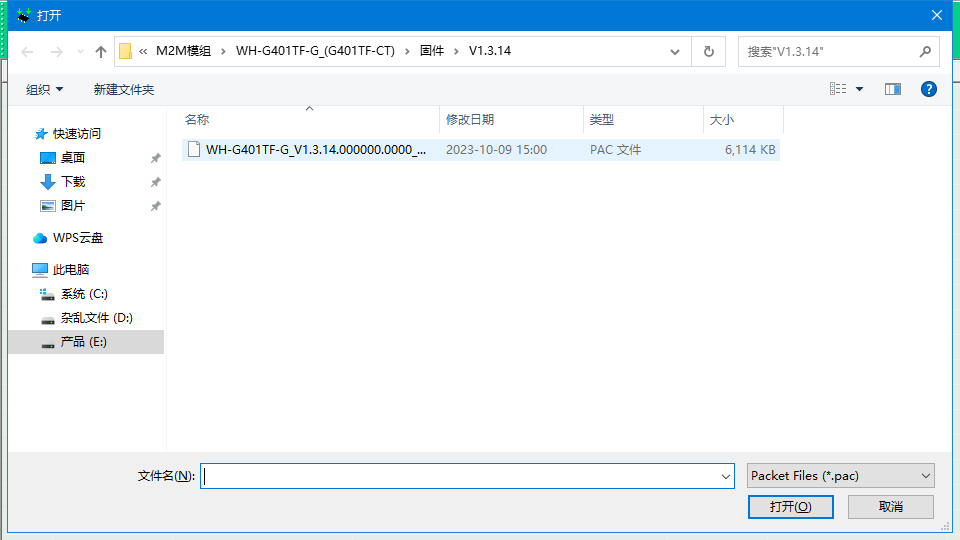Viewport: 960px width, 540px height.
Task: Click the search magnifier icon
Action: pos(925,51)
